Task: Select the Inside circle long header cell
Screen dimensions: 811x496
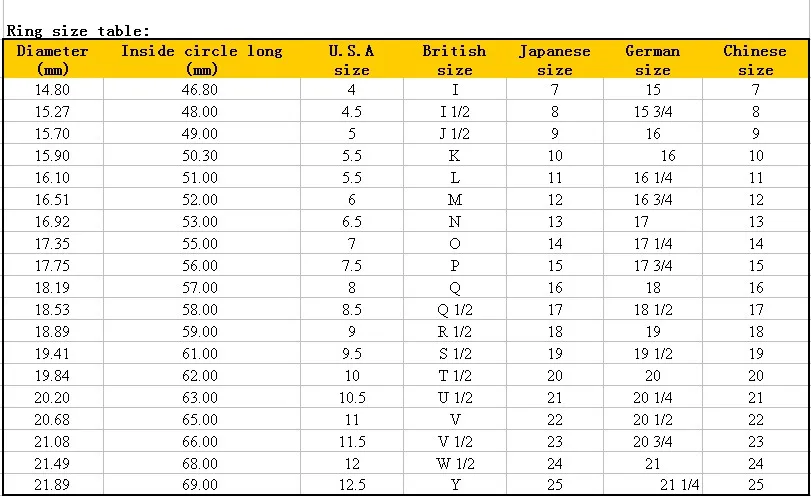Action: (x=202, y=60)
